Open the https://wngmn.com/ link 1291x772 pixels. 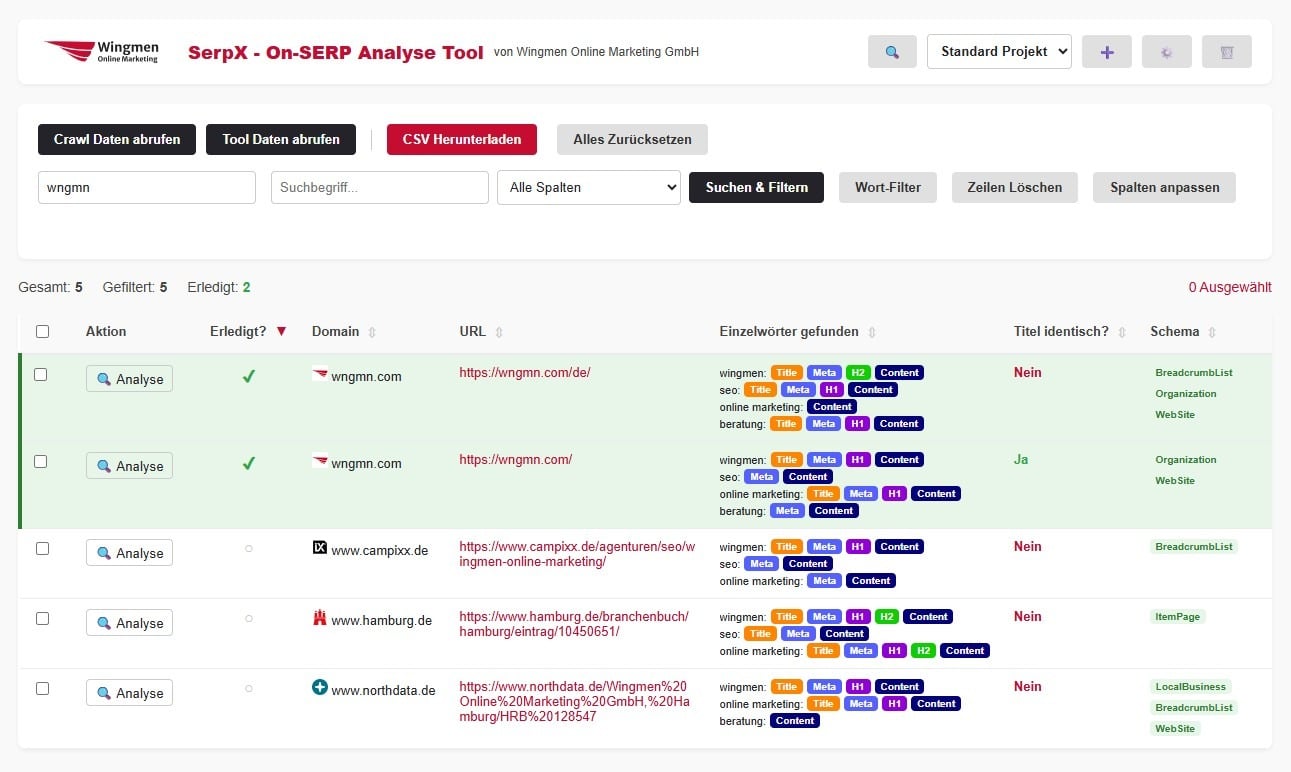[516, 460]
